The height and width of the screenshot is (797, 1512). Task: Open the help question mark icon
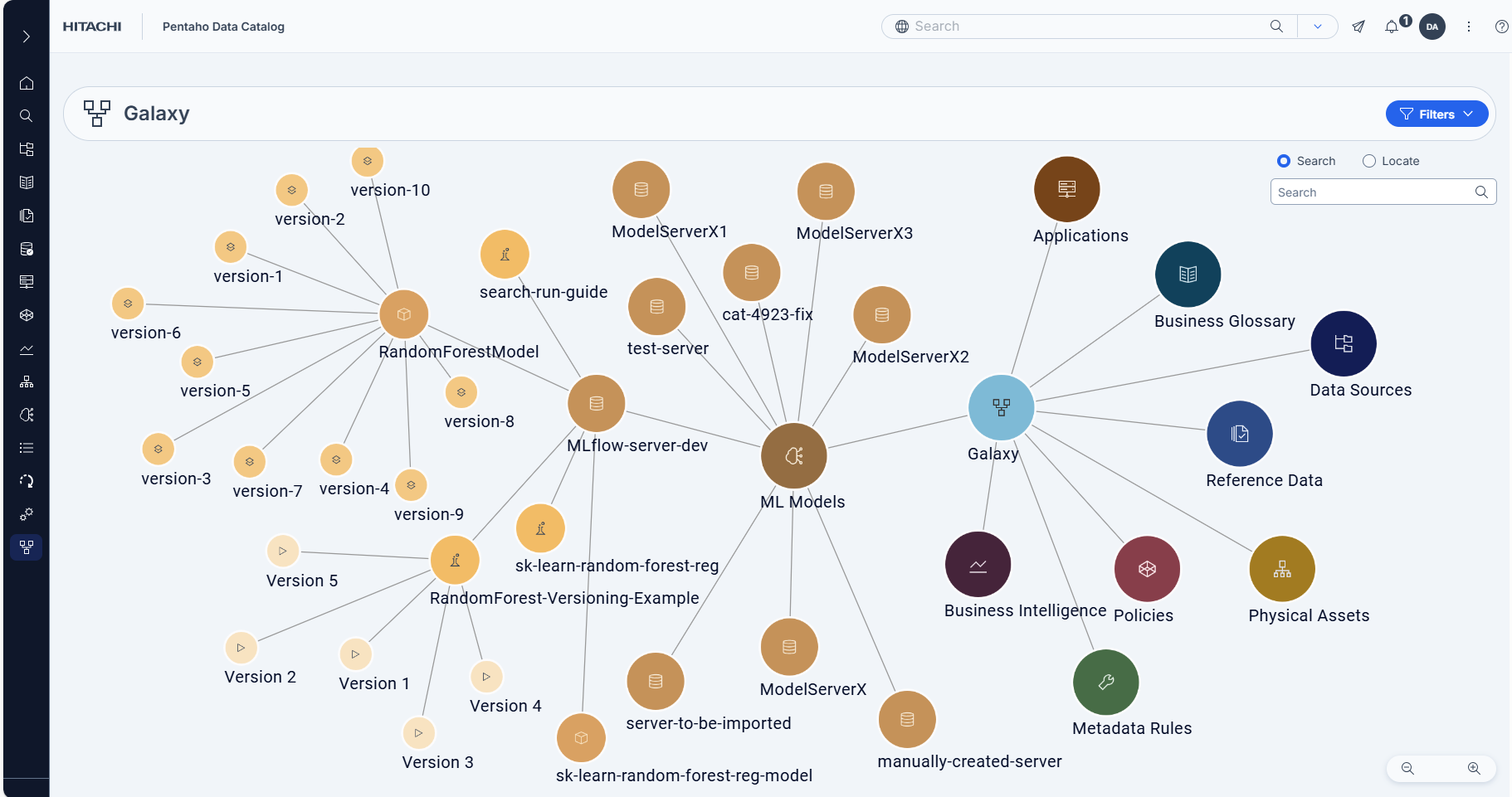click(x=1501, y=27)
